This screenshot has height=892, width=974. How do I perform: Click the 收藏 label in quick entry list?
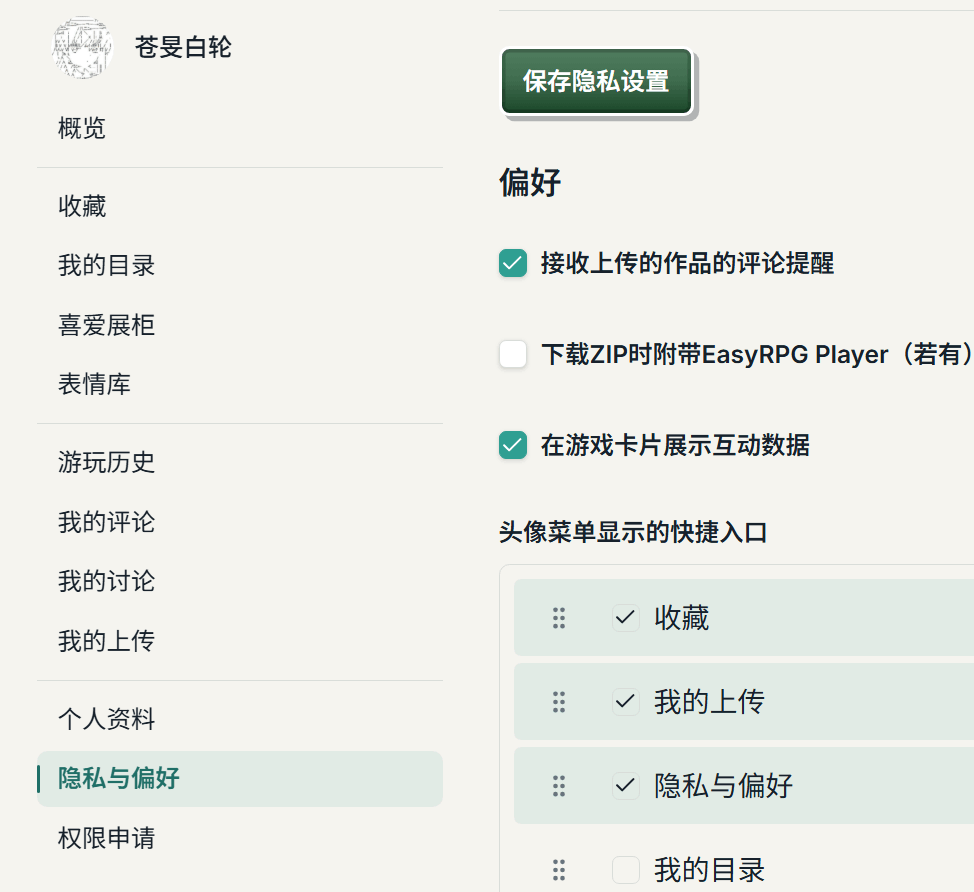point(681,618)
